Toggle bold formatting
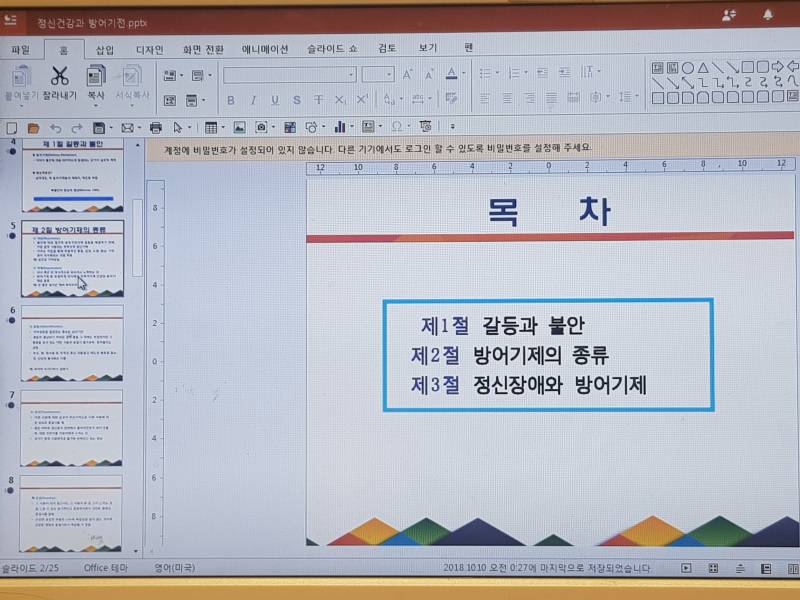This screenshot has width=800, height=600. click(x=230, y=98)
